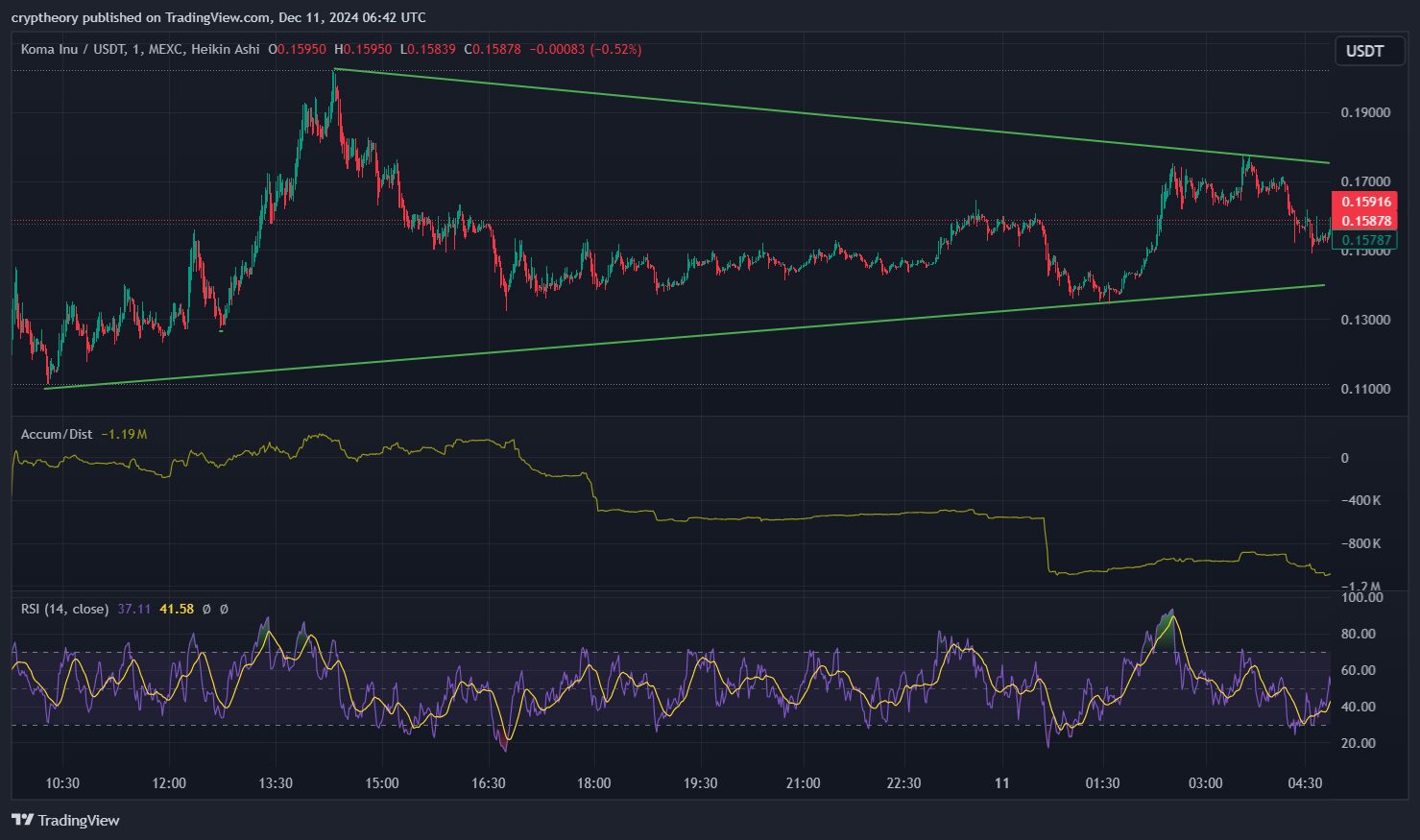Click the TradingView logo

pyautogui.click(x=65, y=820)
